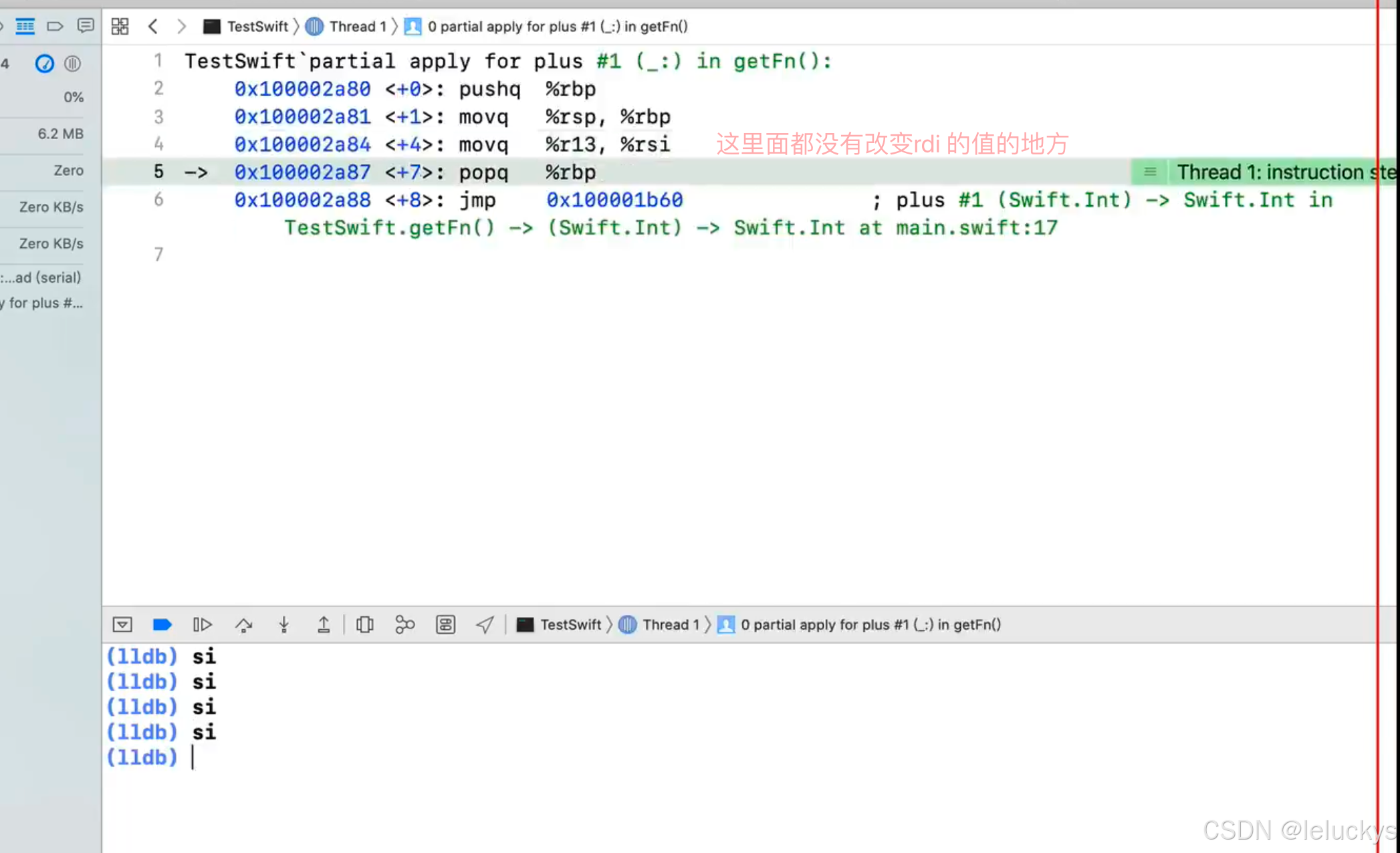Toggle breakpoints activation in debug bar
This screenshot has width=1400, height=853.
tap(162, 624)
